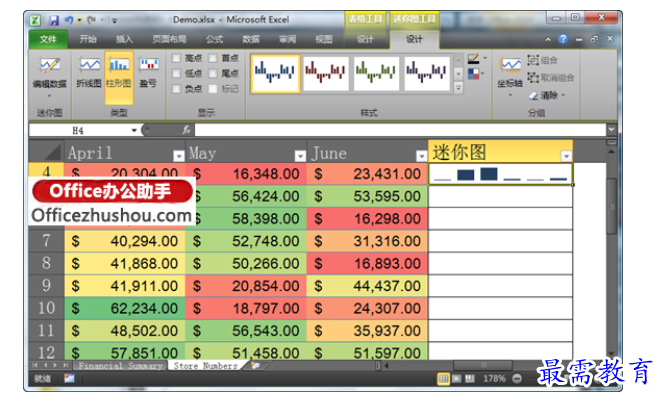Open the Name Box dropdown arrow
The height and width of the screenshot is (403, 661).
[134, 130]
